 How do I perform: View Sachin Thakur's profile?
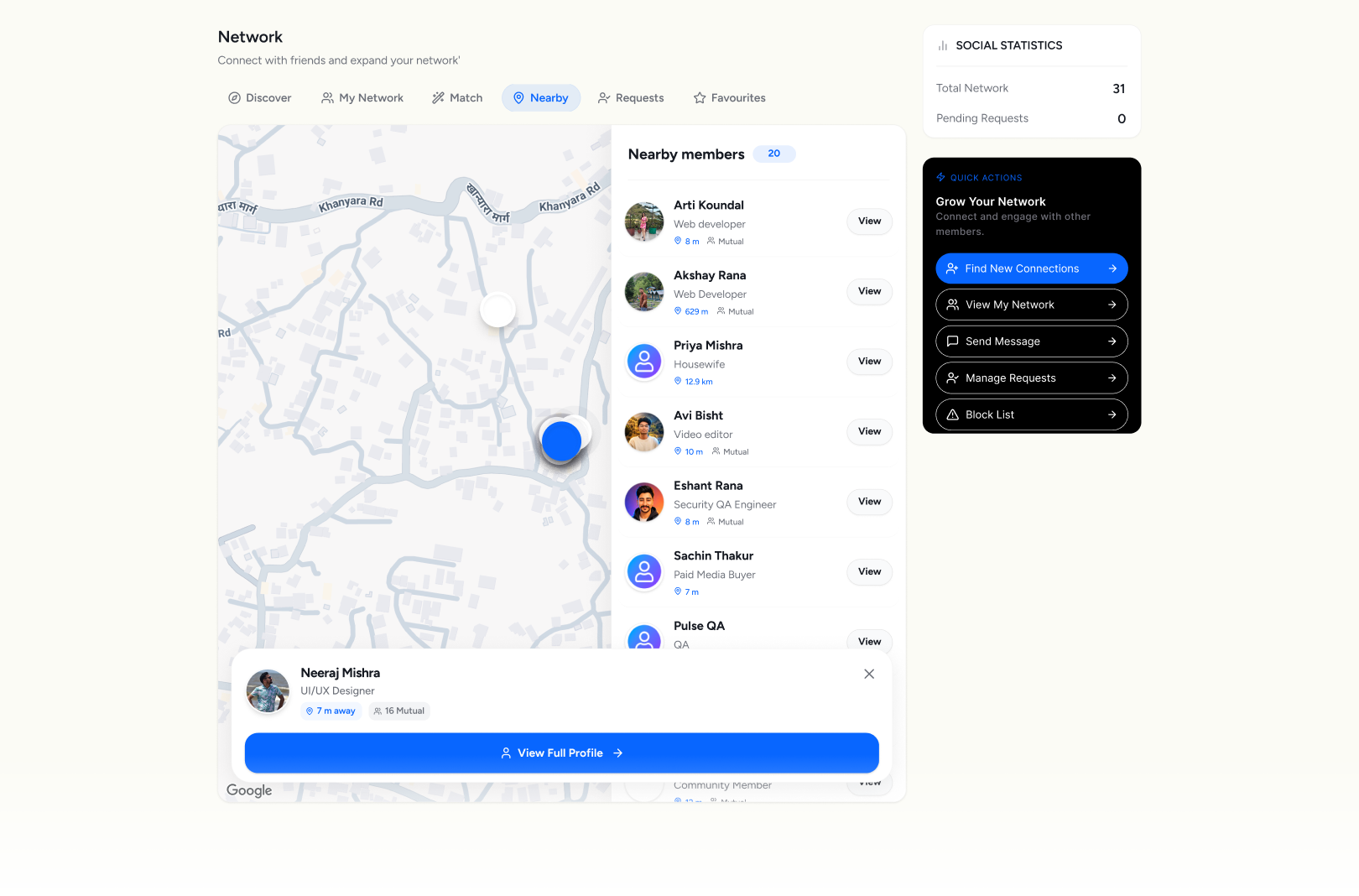869,571
